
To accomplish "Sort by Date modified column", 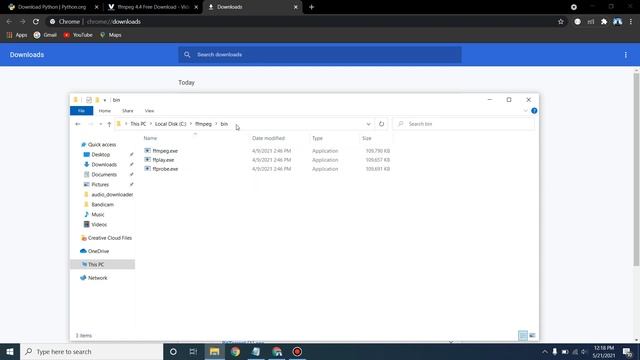I will (x=268, y=138).
